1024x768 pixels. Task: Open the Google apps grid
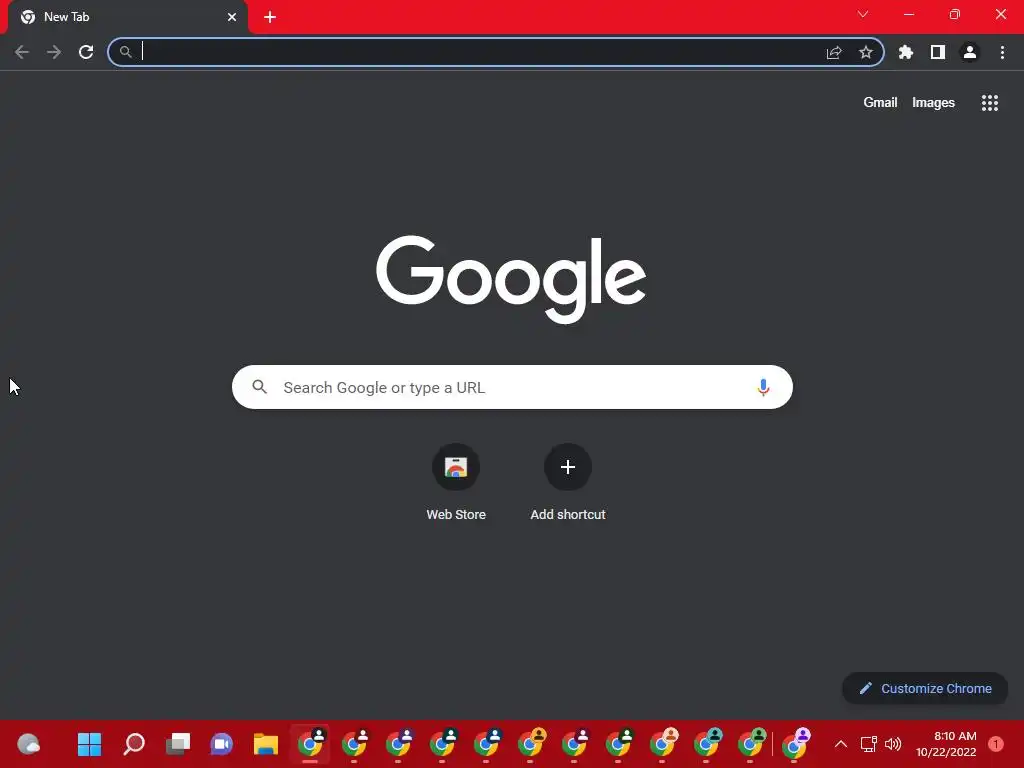(x=990, y=103)
